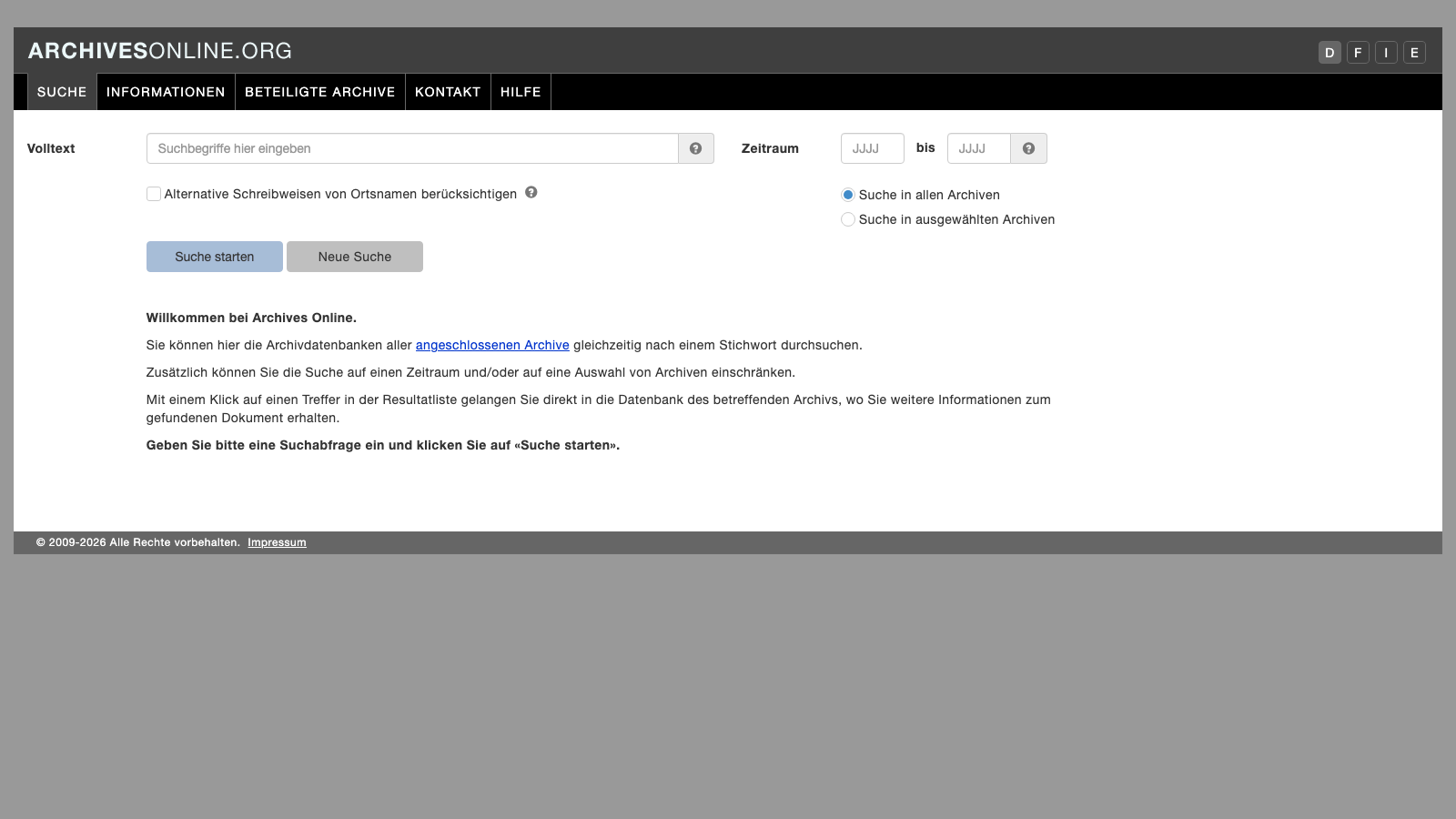
Task: Open help for the Zeitraum fields
Action: 1028,148
